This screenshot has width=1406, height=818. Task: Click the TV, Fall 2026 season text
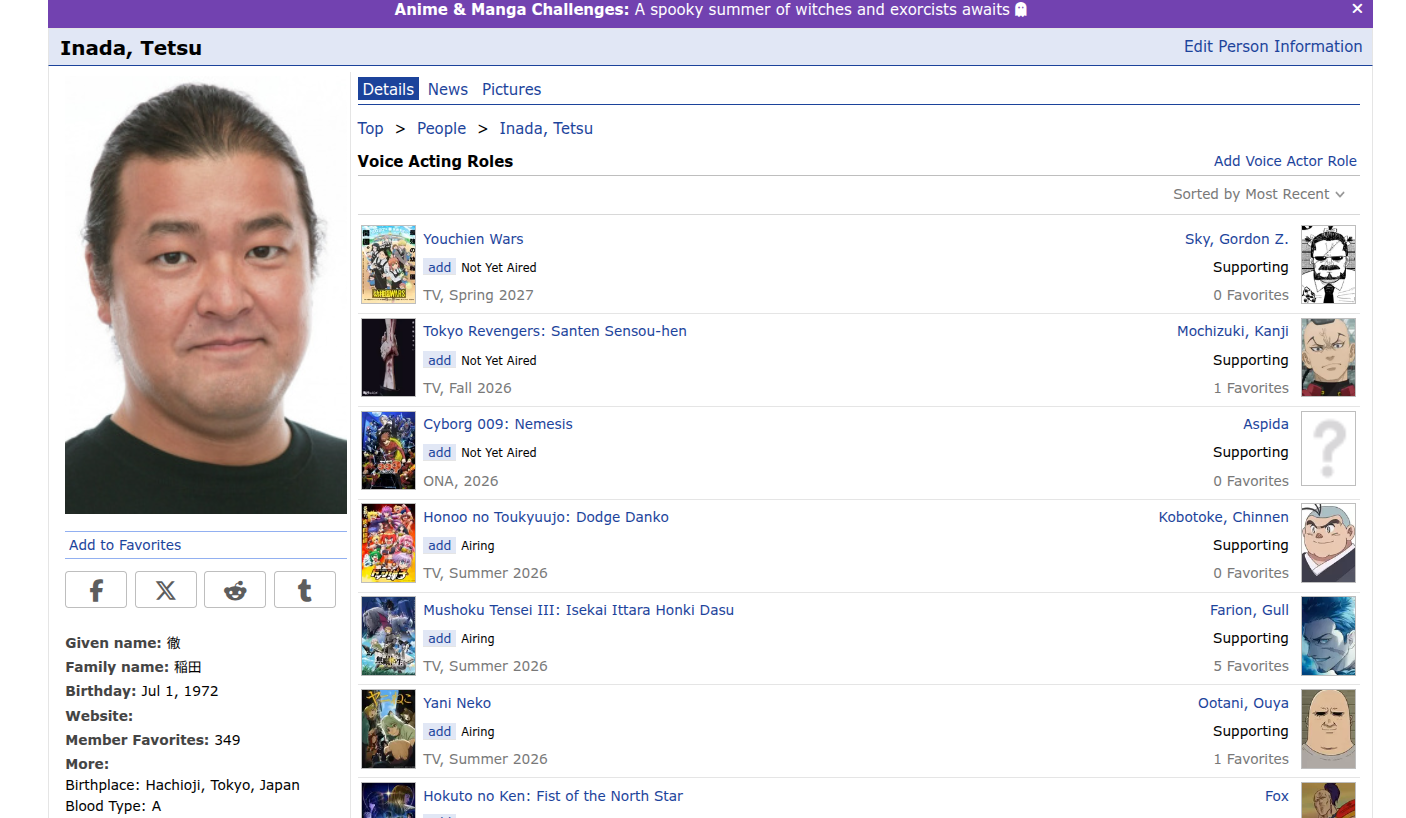(x=467, y=388)
